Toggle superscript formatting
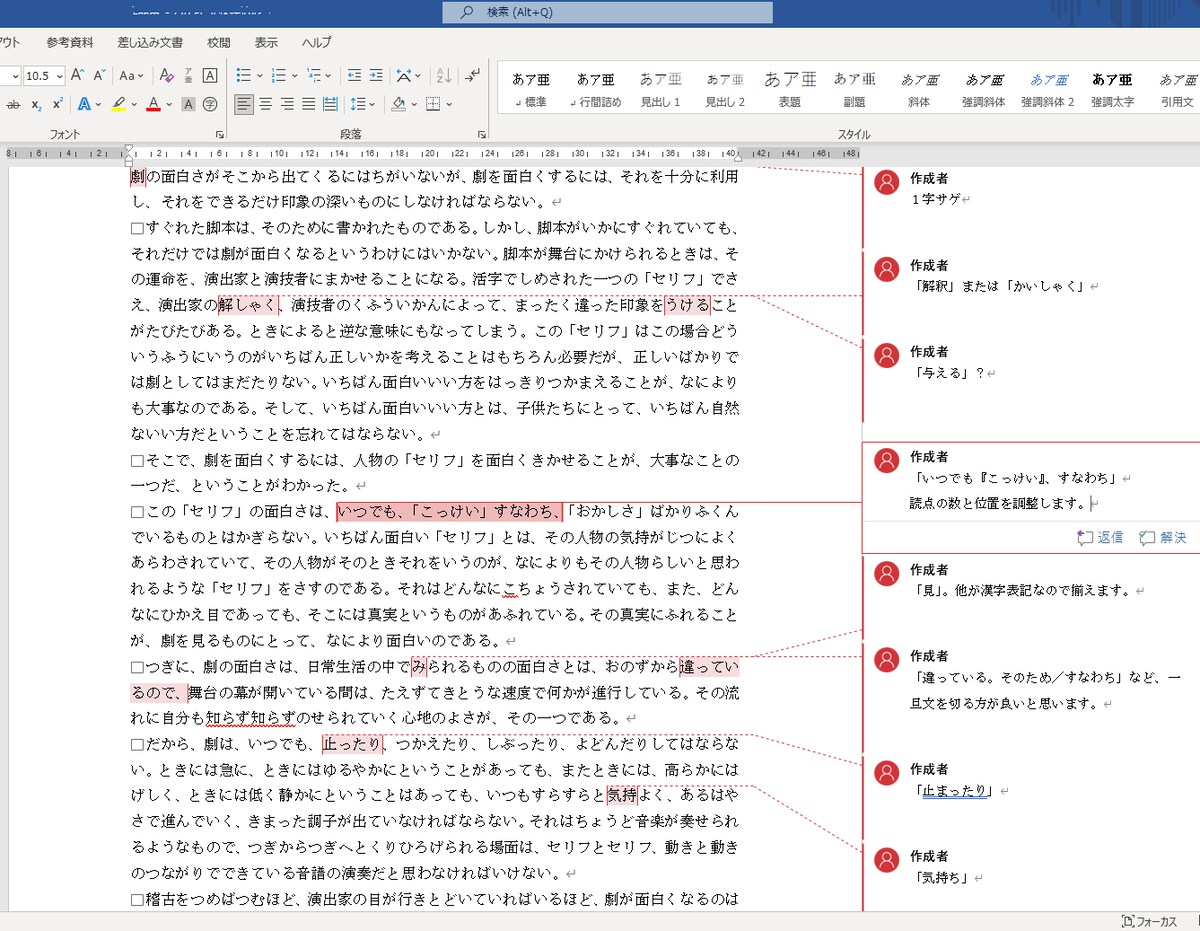The height and width of the screenshot is (931, 1200). point(58,104)
